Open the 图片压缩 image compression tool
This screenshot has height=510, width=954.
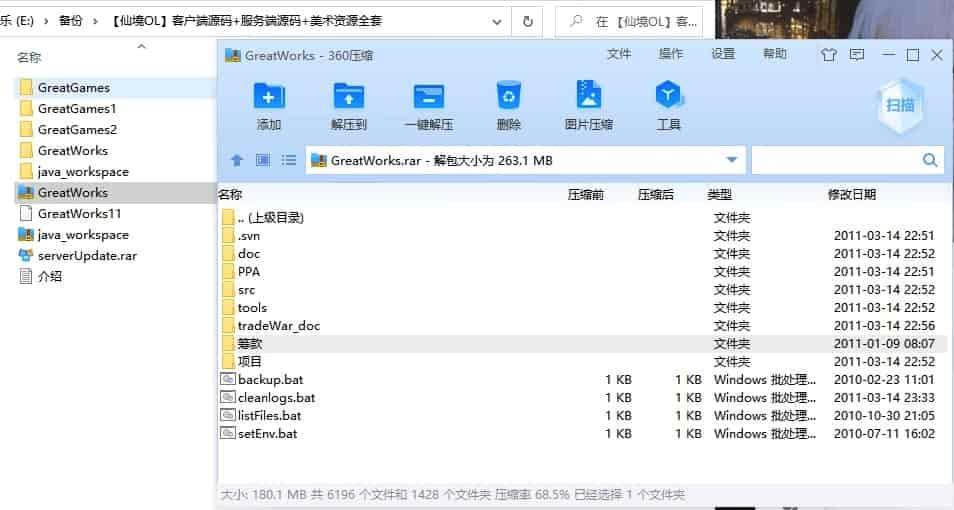click(x=588, y=96)
